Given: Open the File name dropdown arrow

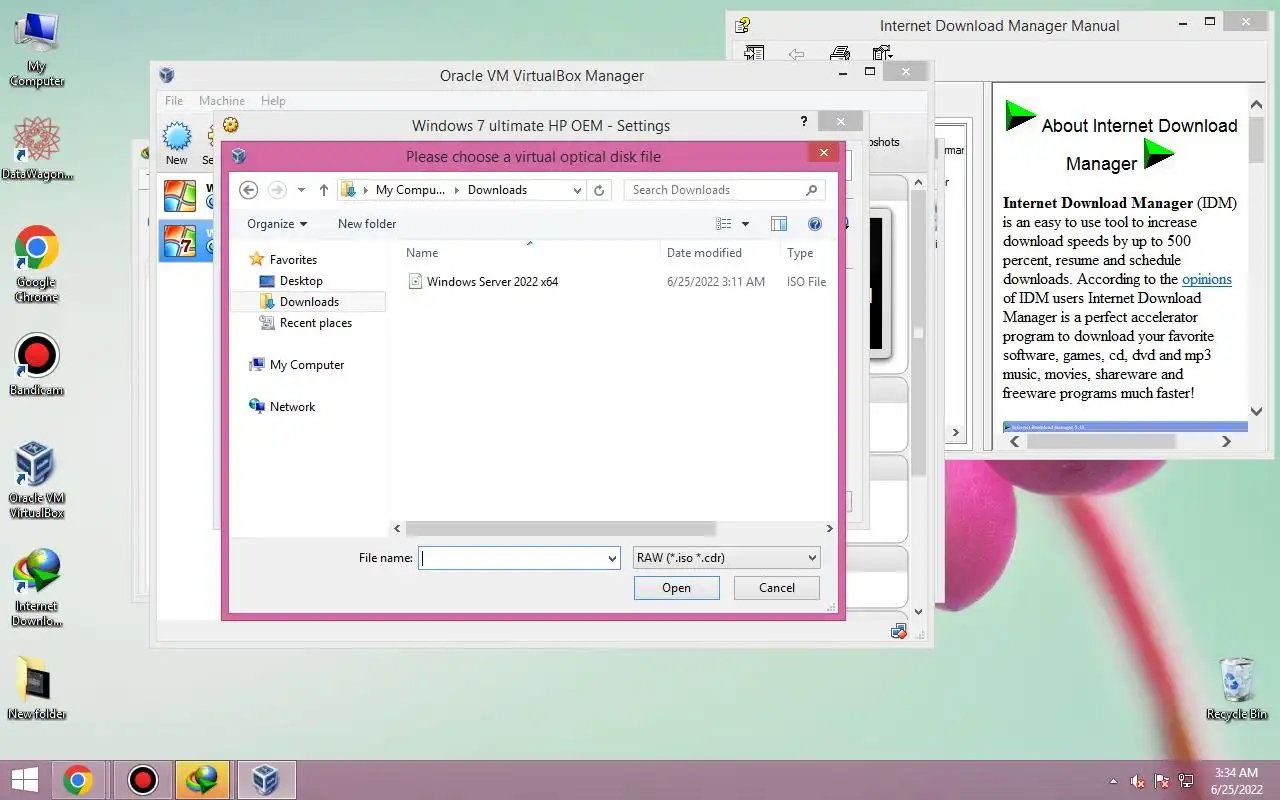Looking at the screenshot, I should coord(612,558).
